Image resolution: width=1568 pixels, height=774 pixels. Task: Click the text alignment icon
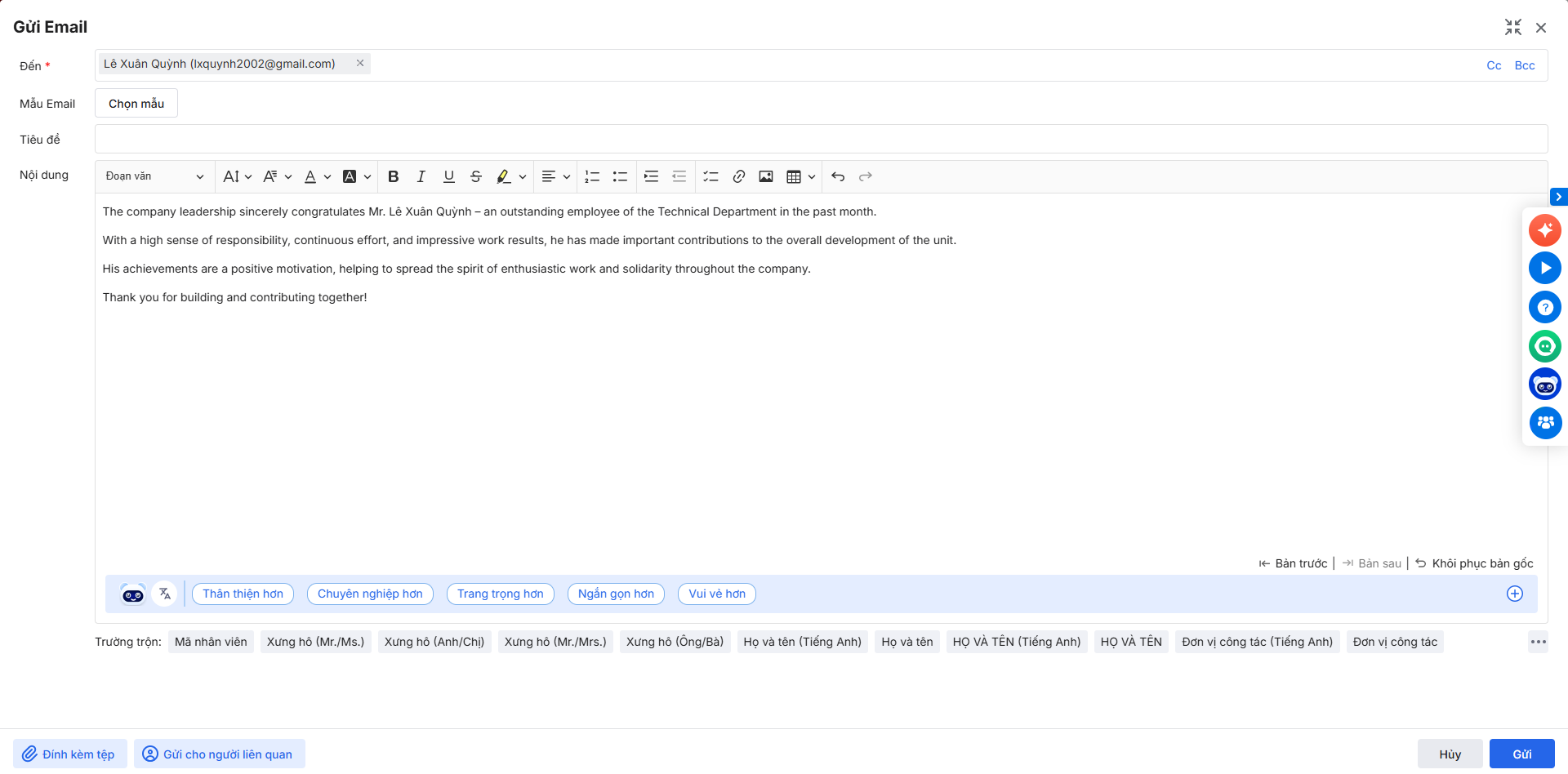coord(549,176)
